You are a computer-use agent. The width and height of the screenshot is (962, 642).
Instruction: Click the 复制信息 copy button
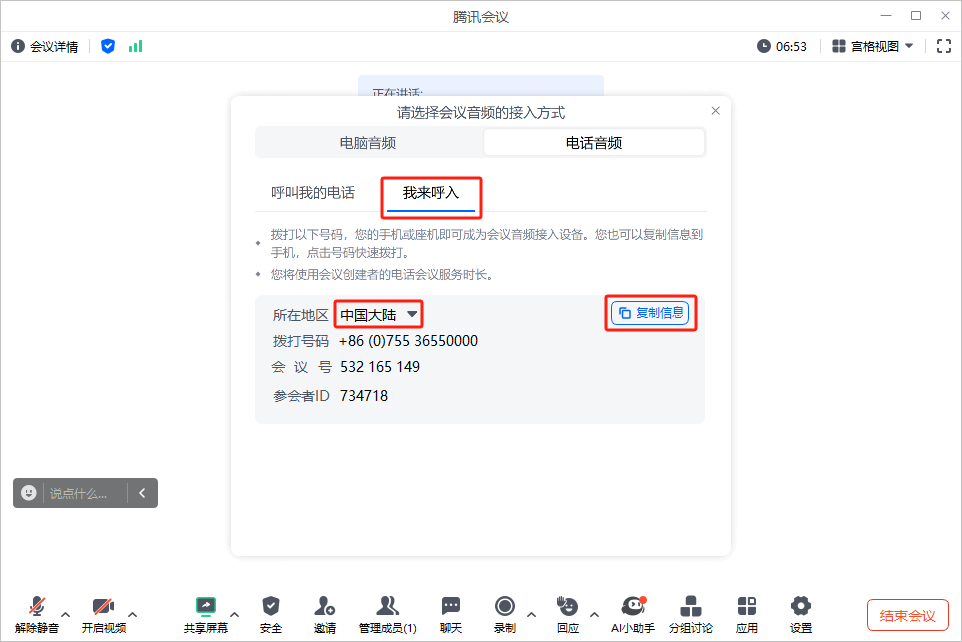click(x=650, y=313)
